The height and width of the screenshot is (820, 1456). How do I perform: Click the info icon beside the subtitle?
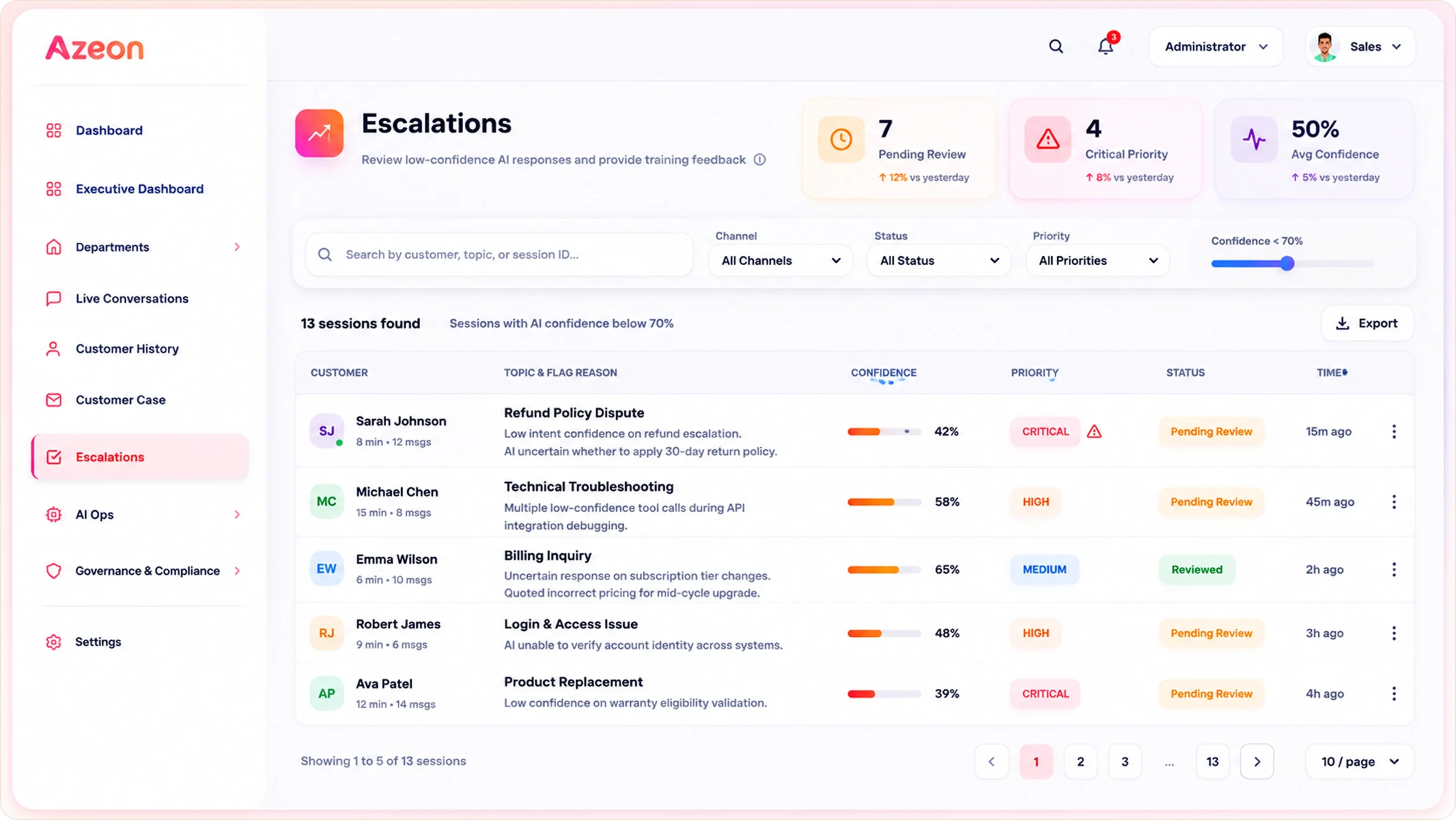(x=760, y=160)
